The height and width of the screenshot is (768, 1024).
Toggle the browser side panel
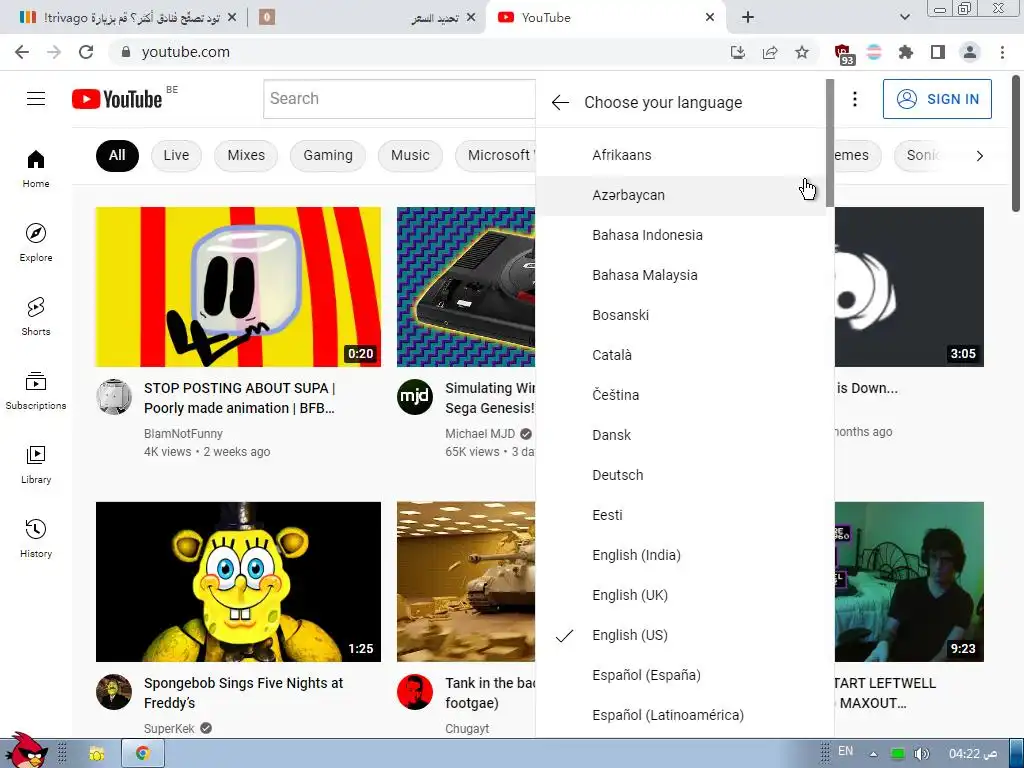click(x=938, y=52)
